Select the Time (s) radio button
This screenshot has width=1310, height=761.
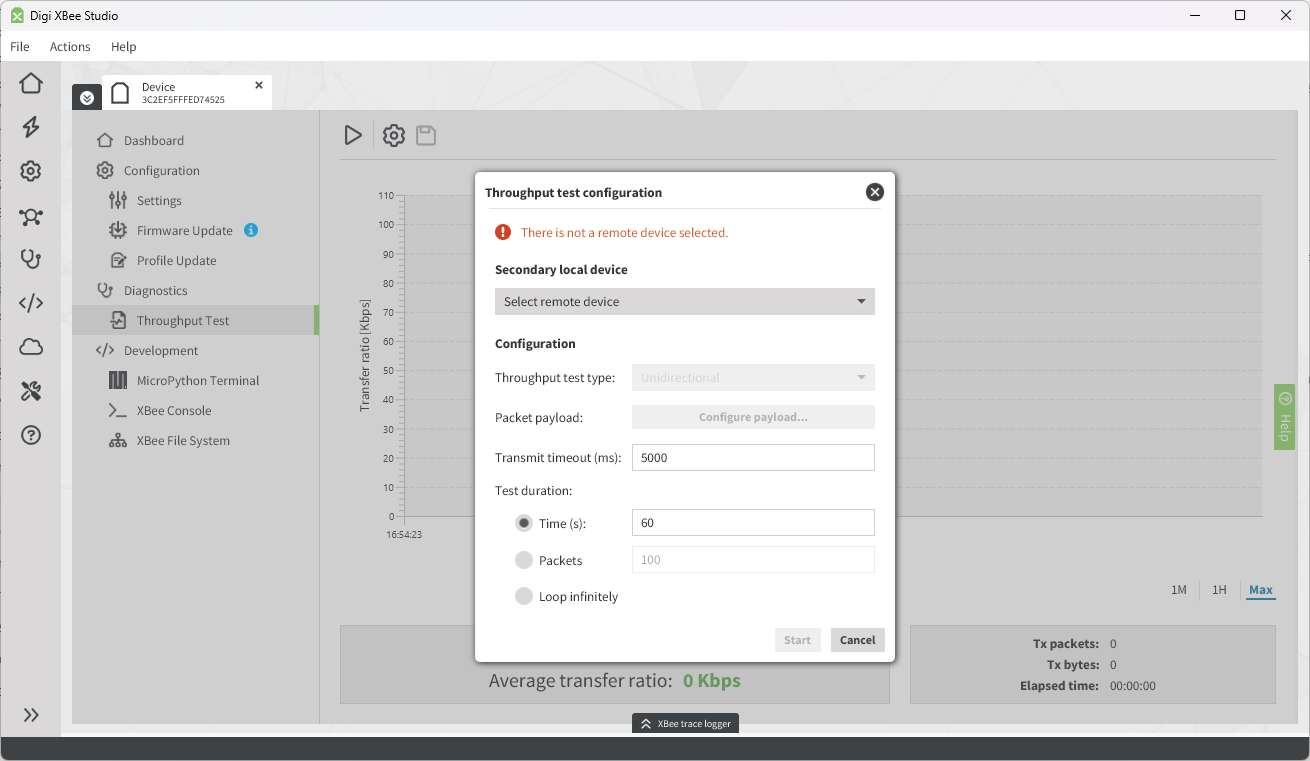(524, 523)
